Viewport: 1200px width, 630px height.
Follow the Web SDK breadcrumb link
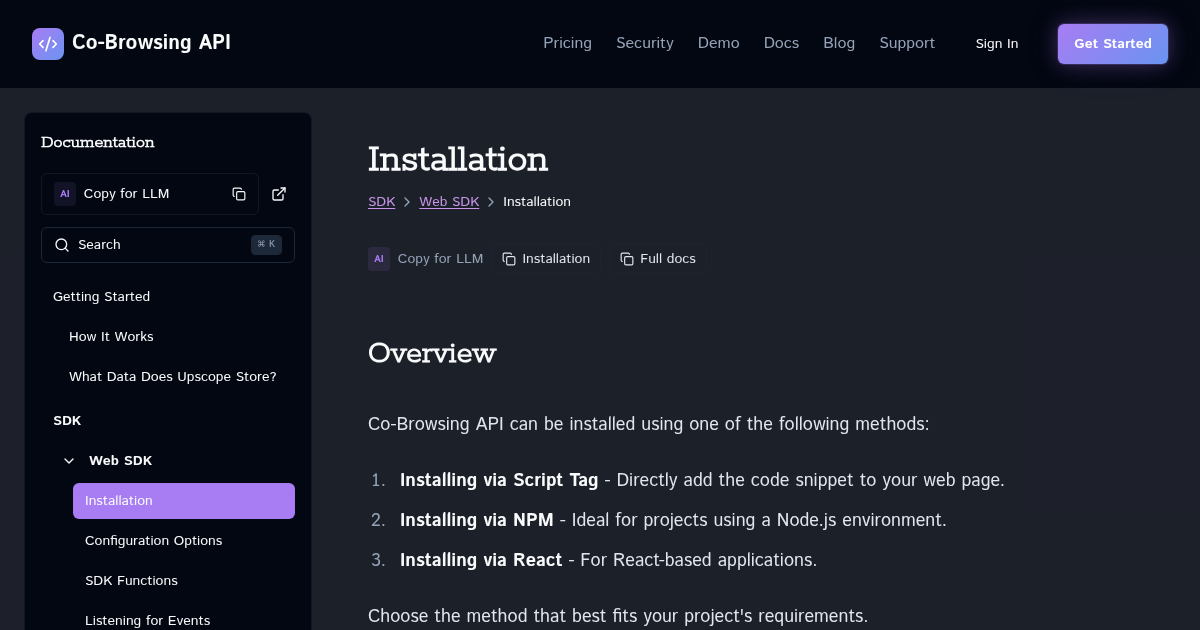pyautogui.click(x=449, y=202)
